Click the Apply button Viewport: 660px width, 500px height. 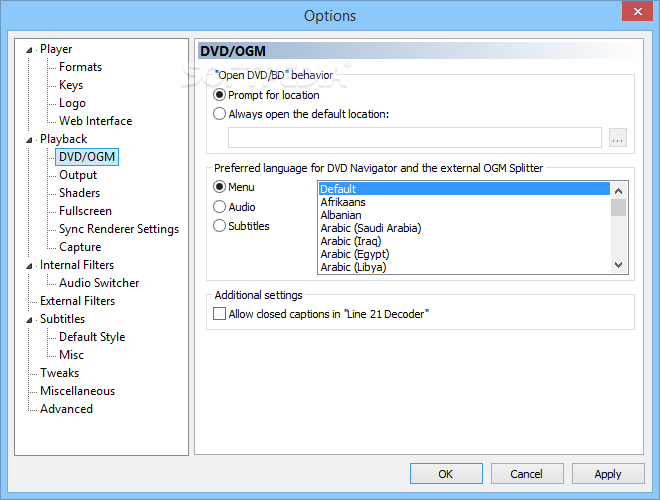coord(608,474)
